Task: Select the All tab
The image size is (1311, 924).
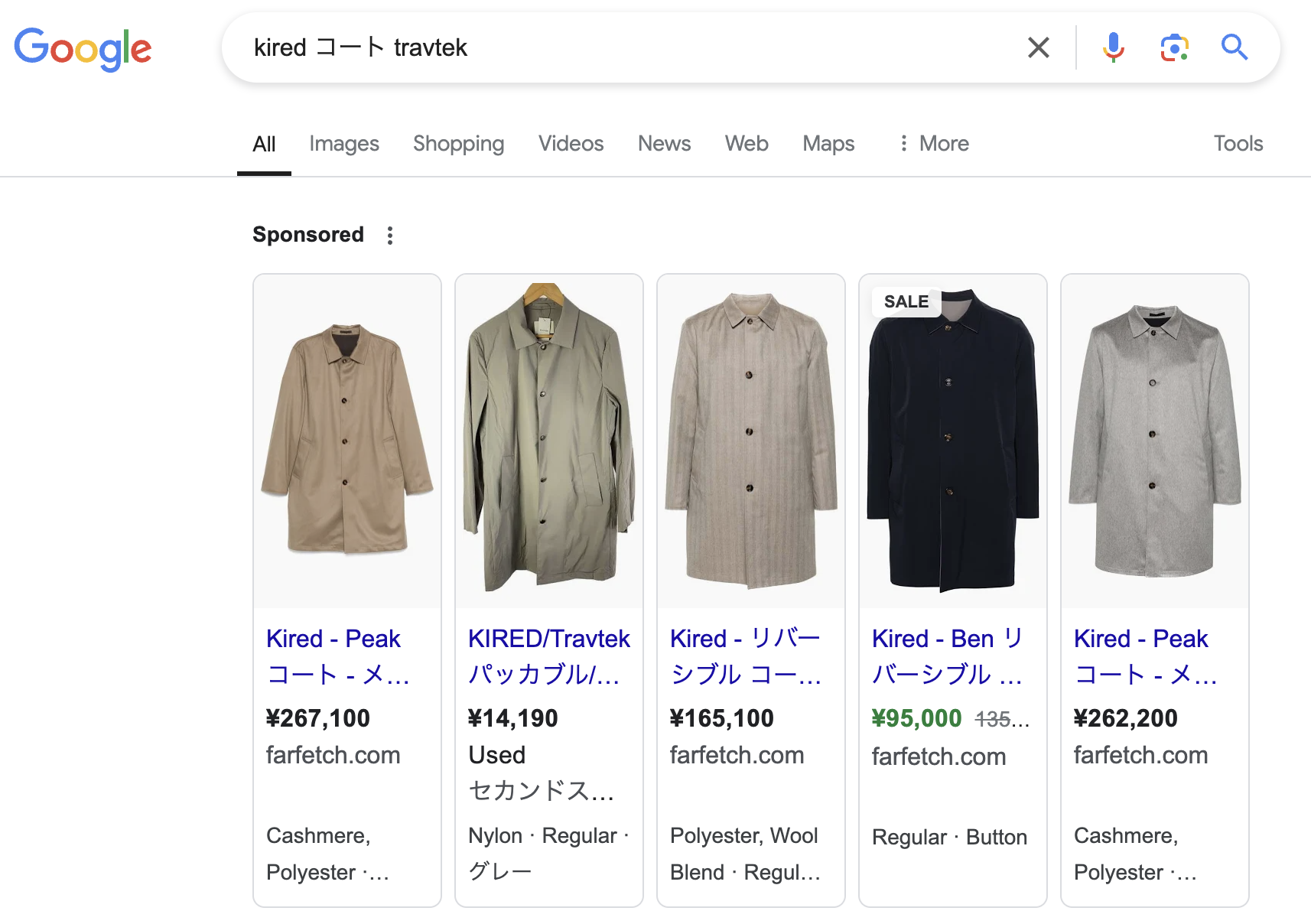Action: point(264,144)
